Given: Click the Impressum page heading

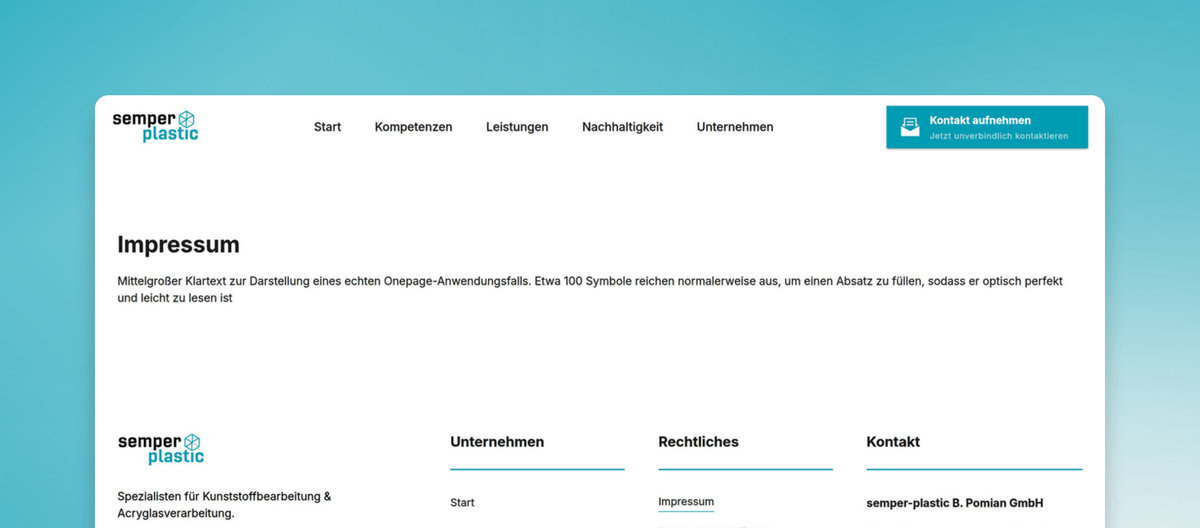Looking at the screenshot, I should pos(178,245).
